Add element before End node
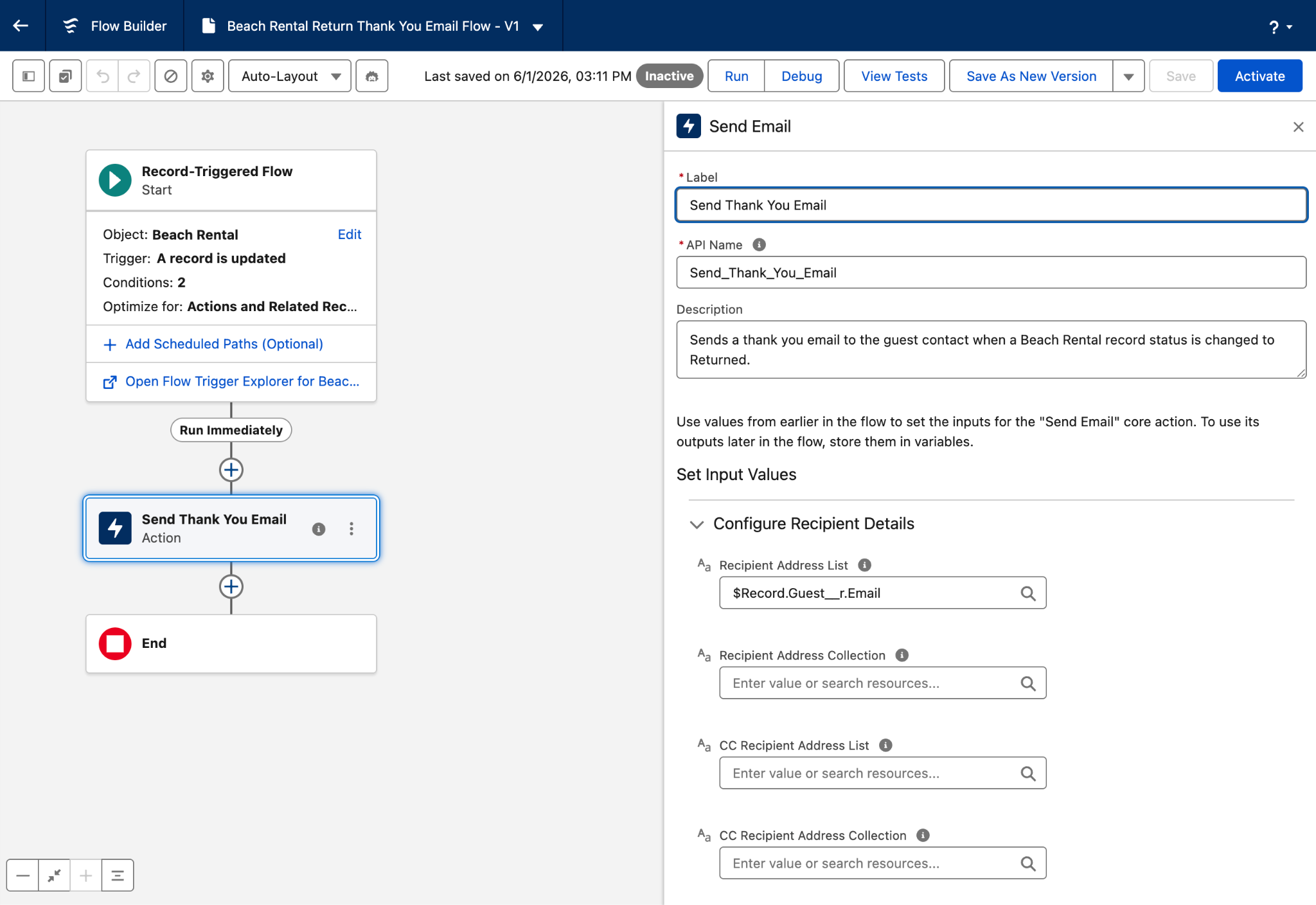This screenshot has height=905, width=1316. pyautogui.click(x=231, y=586)
